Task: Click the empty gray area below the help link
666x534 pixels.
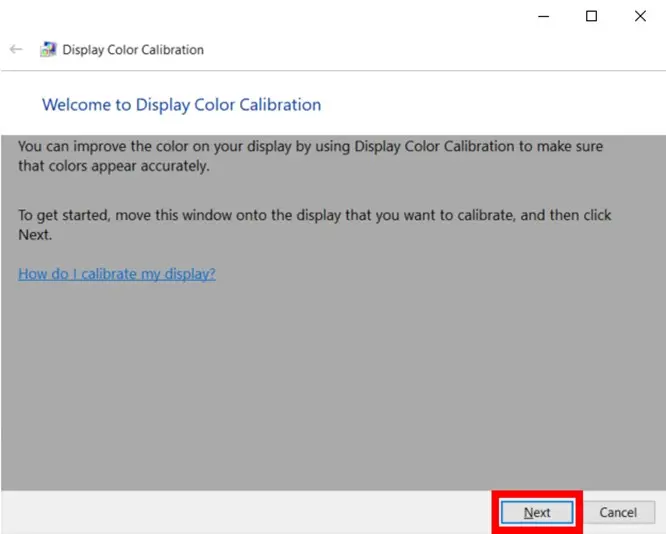Action: 330,390
